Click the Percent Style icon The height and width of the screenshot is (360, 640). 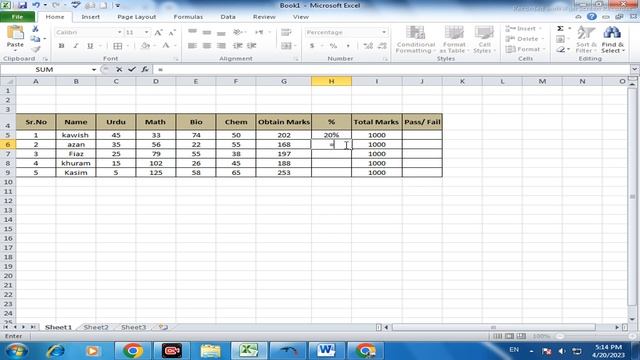pos(333,46)
